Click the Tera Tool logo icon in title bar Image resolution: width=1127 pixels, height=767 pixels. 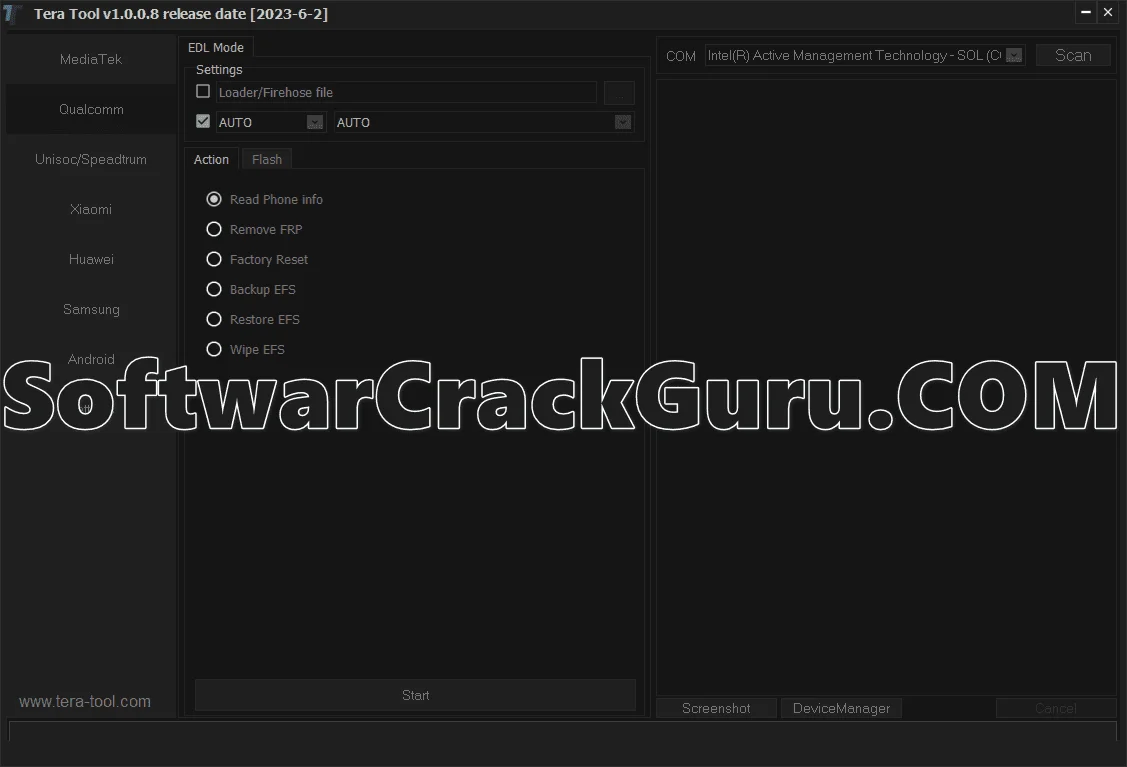point(12,14)
